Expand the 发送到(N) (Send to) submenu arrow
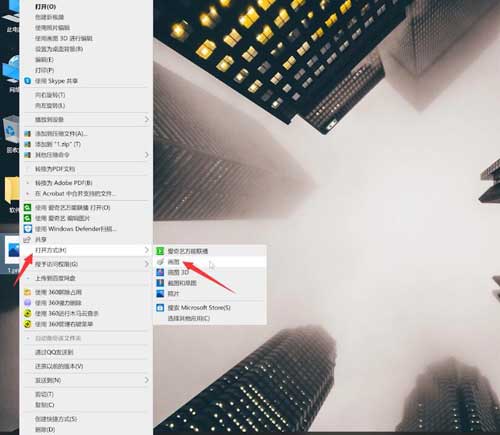This screenshot has width=500, height=435. (147, 380)
